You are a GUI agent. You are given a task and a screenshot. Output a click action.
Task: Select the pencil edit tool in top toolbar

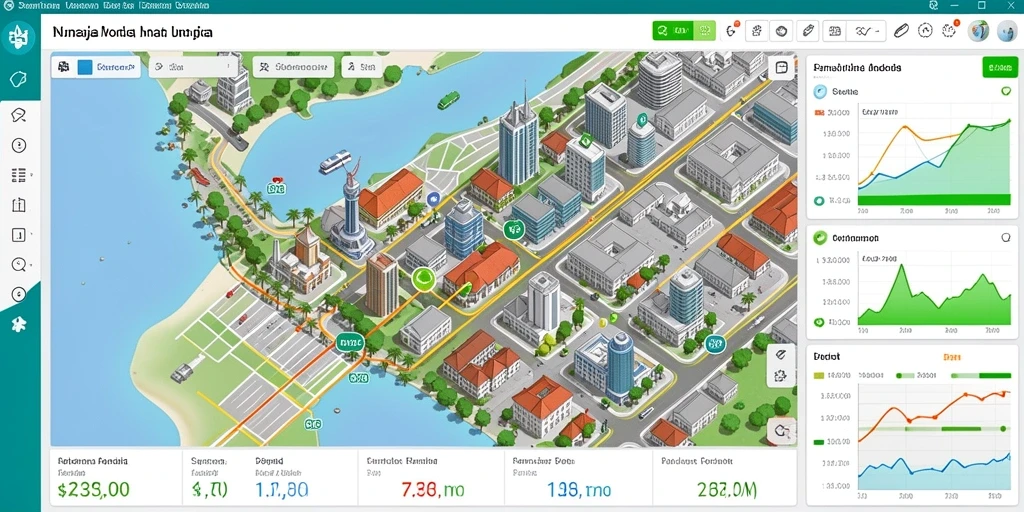pos(808,31)
